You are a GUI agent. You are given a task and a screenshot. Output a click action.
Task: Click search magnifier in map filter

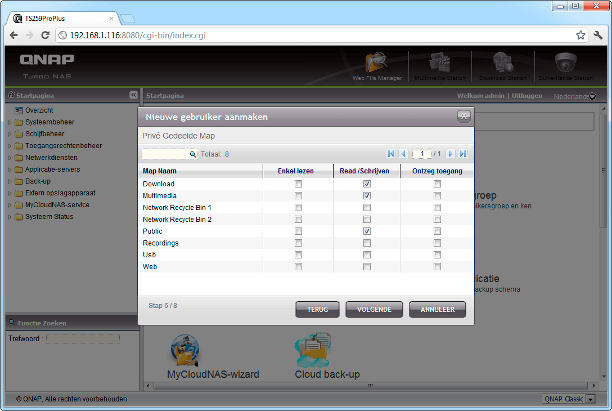pyautogui.click(x=192, y=154)
